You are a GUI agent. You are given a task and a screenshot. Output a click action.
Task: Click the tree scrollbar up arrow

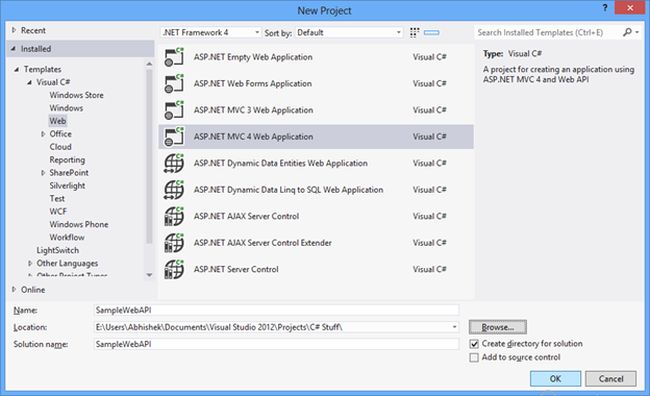point(149,64)
